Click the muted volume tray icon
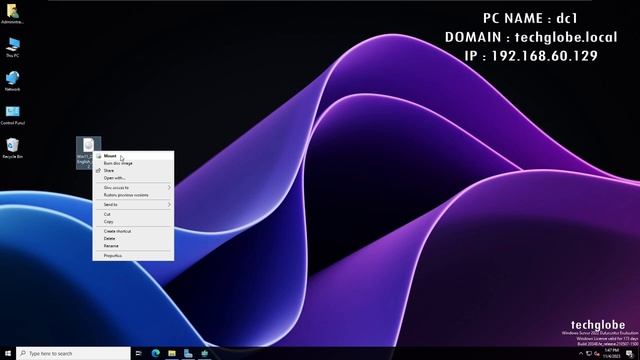This screenshot has height=360, width=640. coord(597,353)
